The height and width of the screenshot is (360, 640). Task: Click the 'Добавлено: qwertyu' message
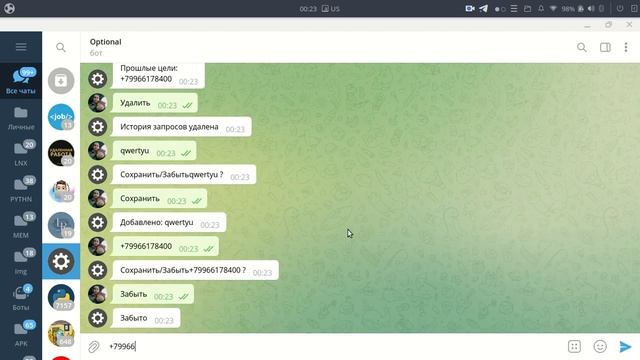pos(169,223)
